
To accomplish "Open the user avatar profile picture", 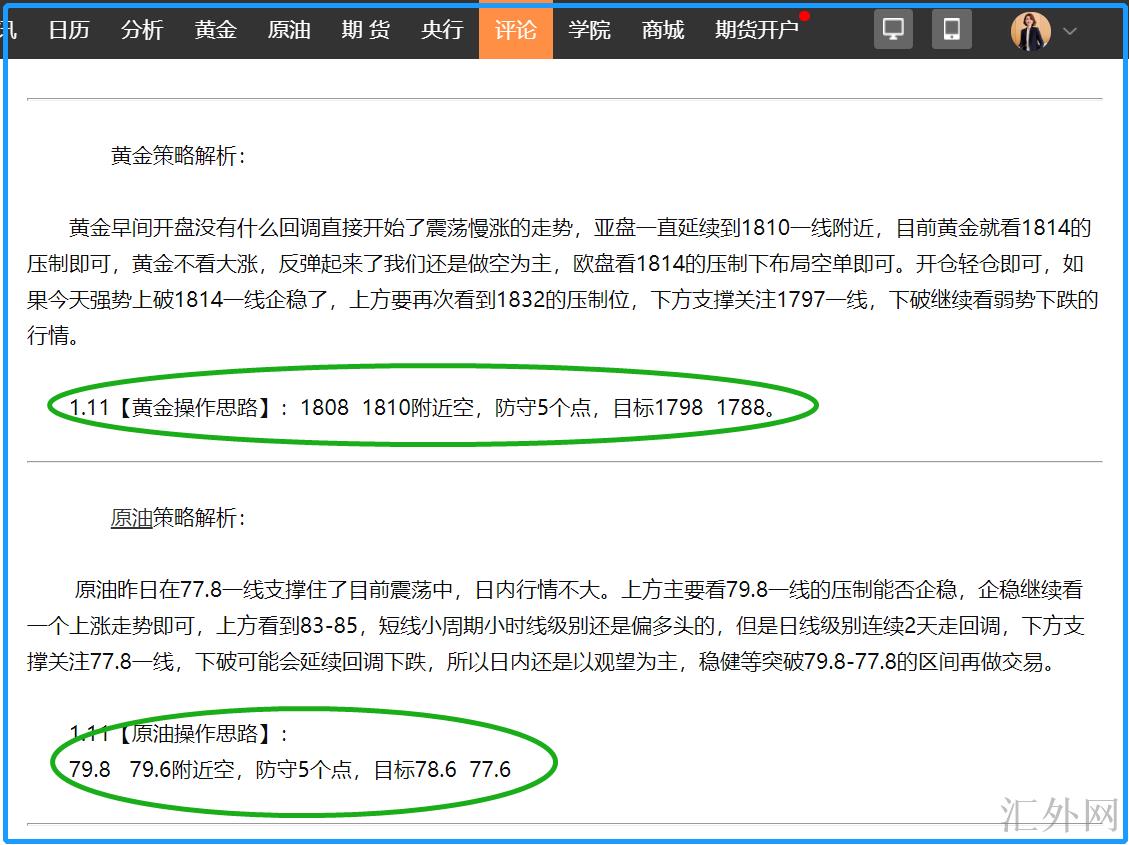I will click(x=1030, y=31).
